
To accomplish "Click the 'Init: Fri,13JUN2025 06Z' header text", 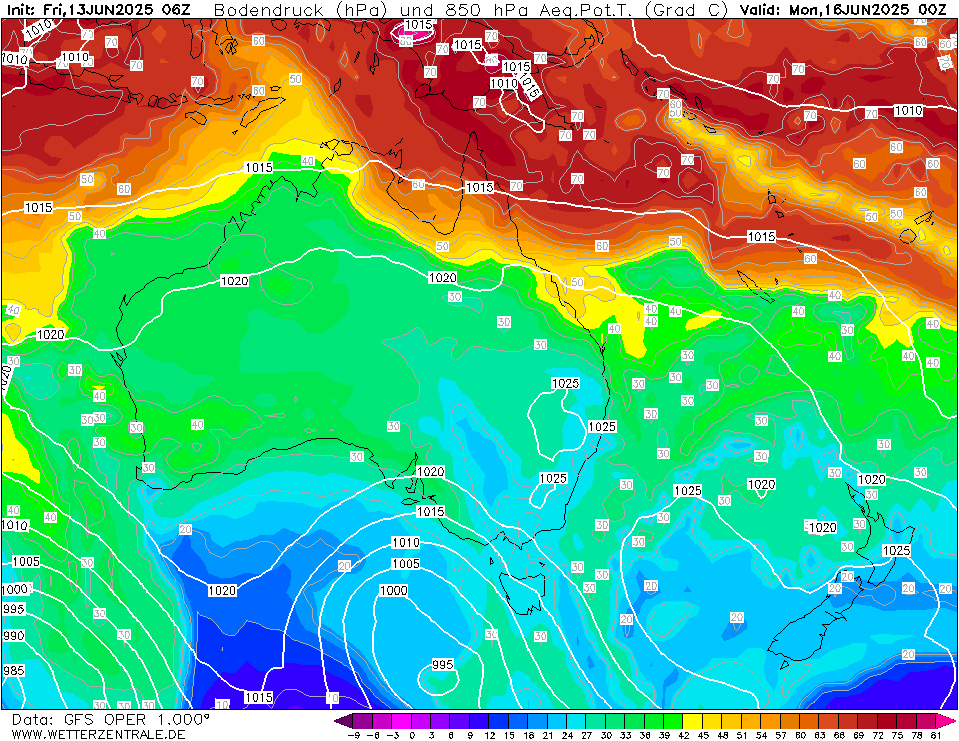I will (100, 10).
